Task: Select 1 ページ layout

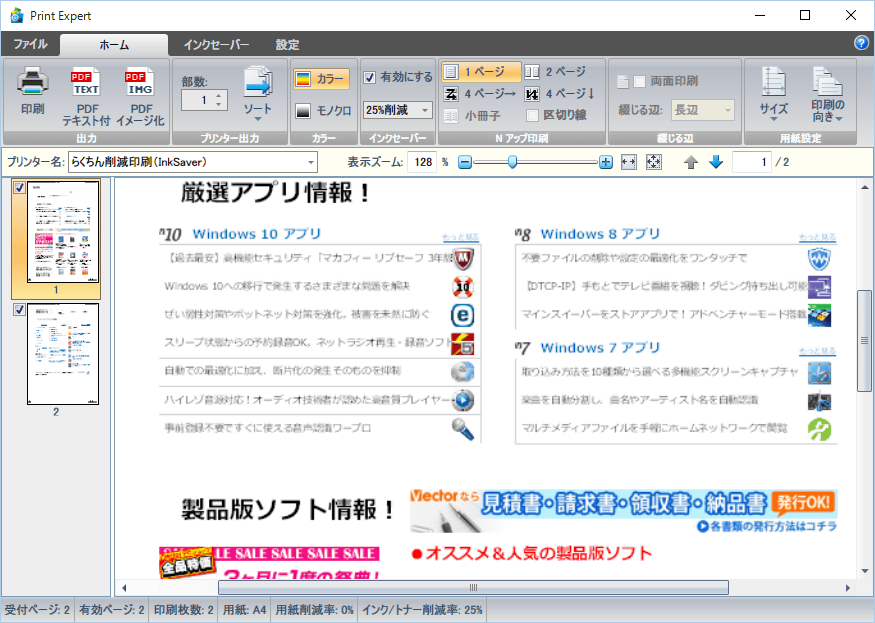Action: click(481, 71)
